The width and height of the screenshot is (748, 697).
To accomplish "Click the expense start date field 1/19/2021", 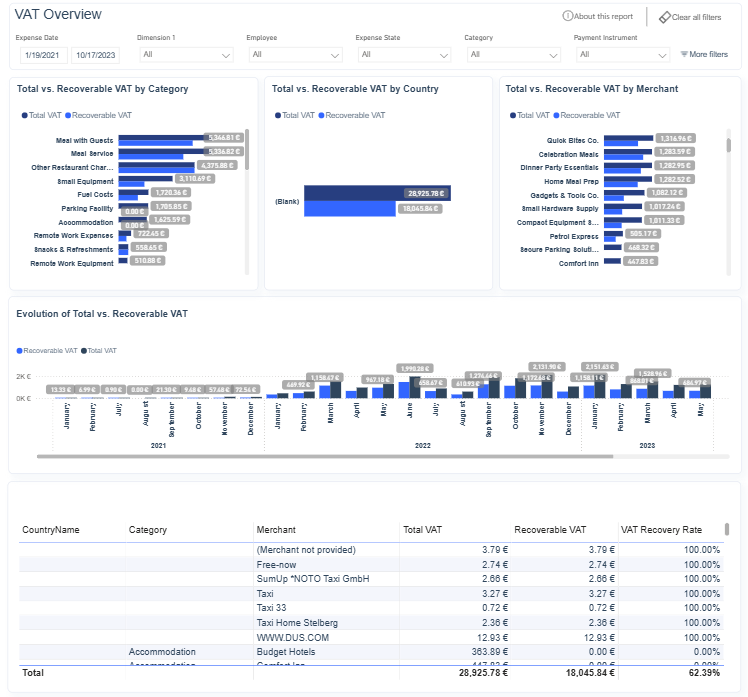I will [40, 54].
